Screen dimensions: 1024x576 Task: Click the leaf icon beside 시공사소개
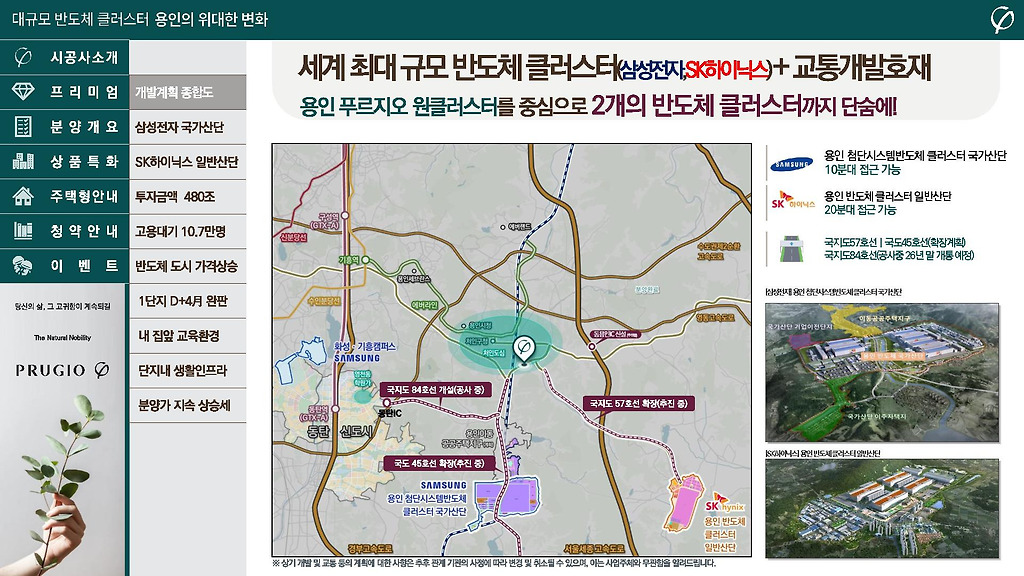coord(23,57)
